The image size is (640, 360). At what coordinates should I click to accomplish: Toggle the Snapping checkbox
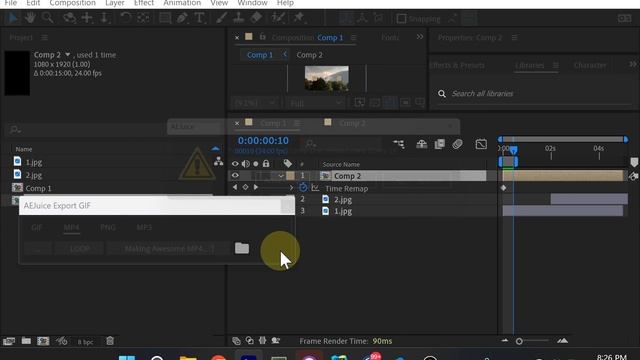pyautogui.click(x=402, y=19)
